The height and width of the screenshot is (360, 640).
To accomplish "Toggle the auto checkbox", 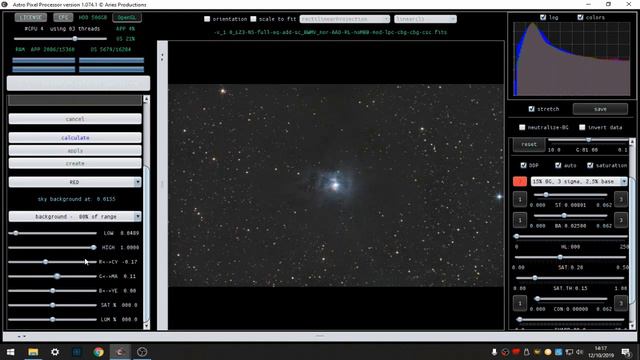I will coord(558,165).
